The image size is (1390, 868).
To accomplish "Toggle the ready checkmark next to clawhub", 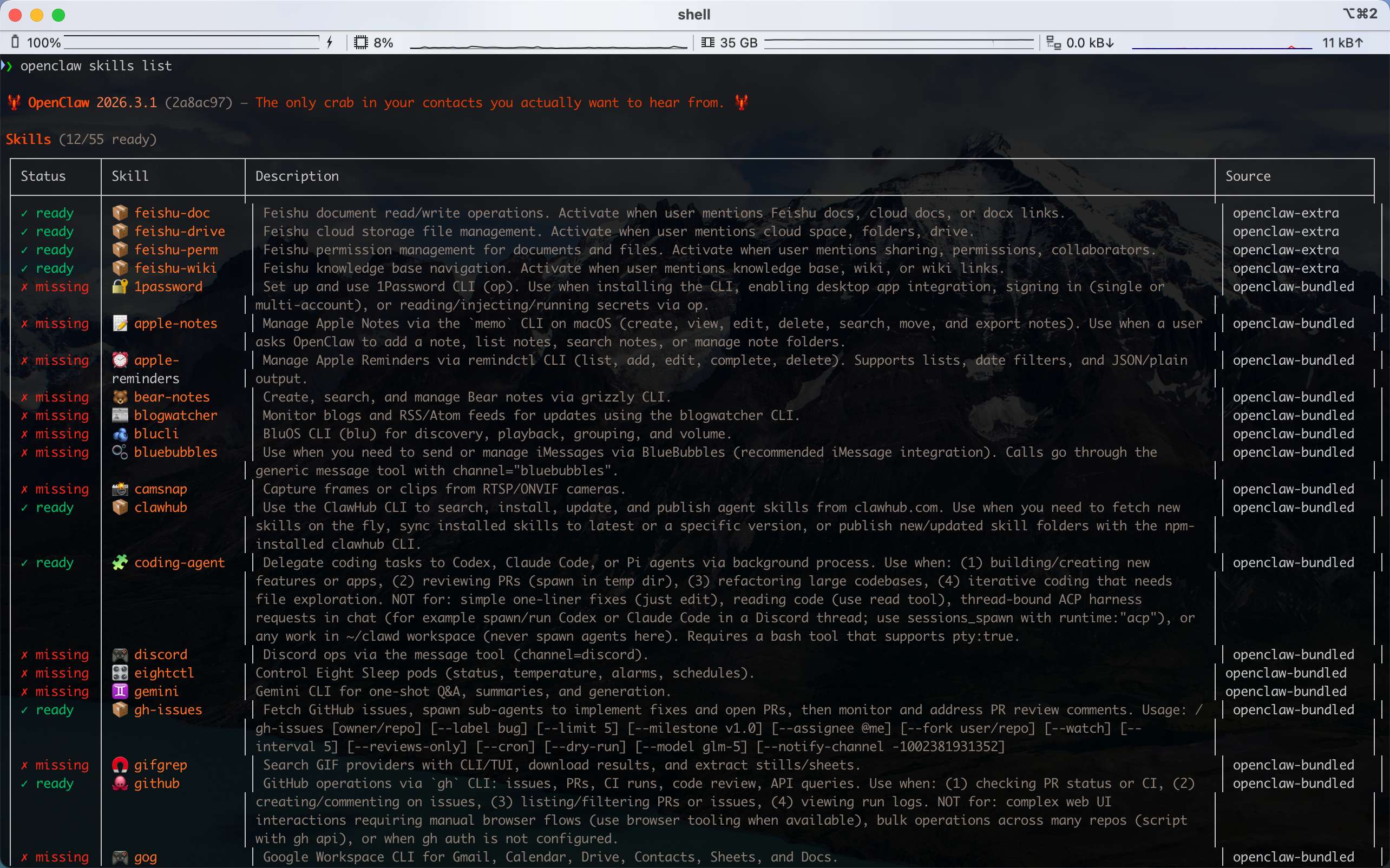I will (x=24, y=507).
